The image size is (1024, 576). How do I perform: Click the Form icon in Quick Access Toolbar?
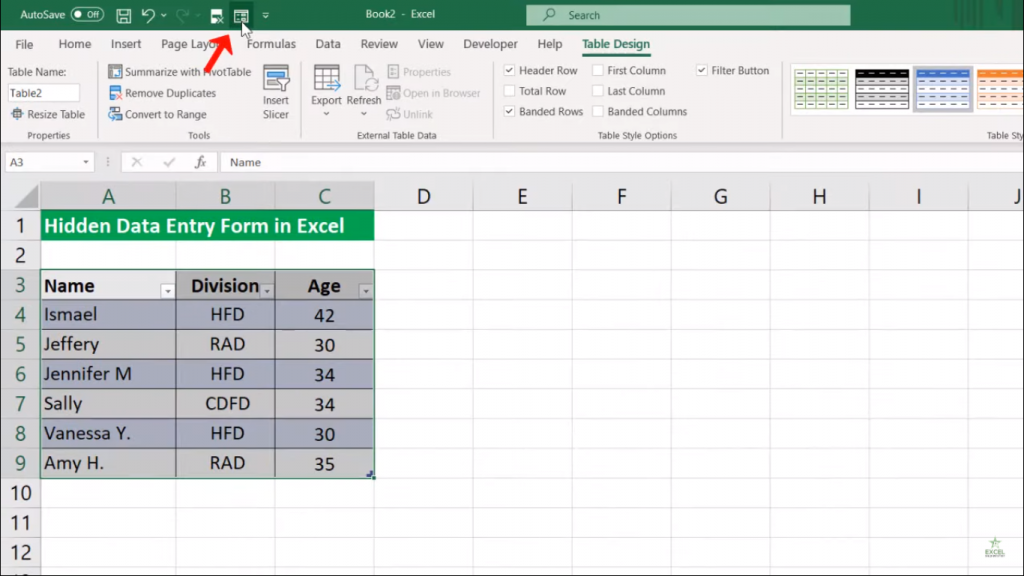coord(241,16)
